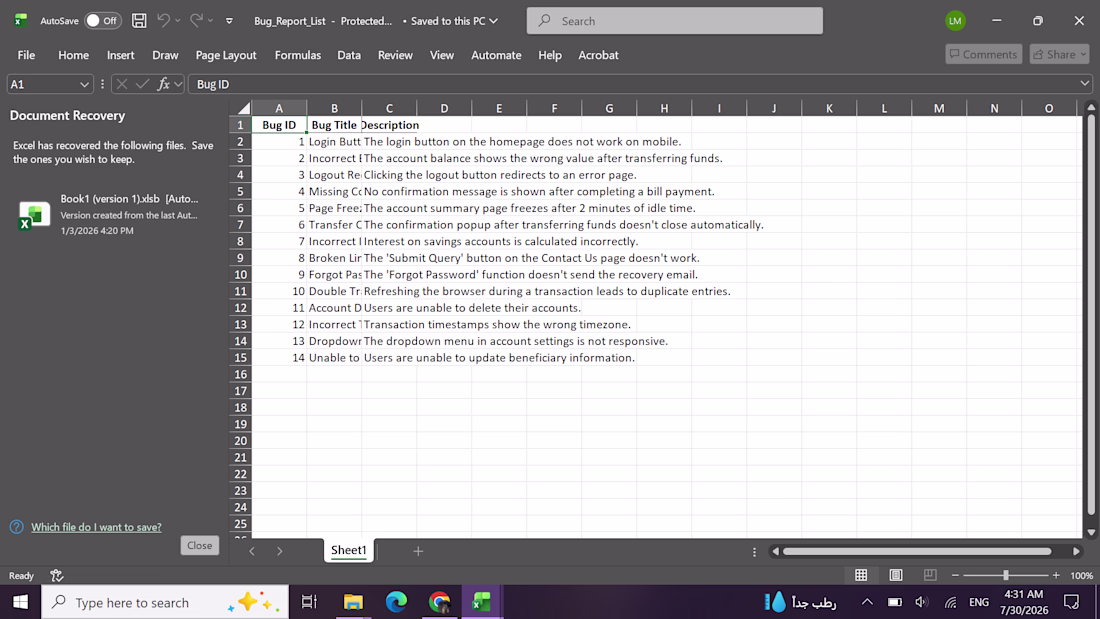Click vertical scrollbar down arrow
1100x619 pixels.
click(x=1091, y=532)
